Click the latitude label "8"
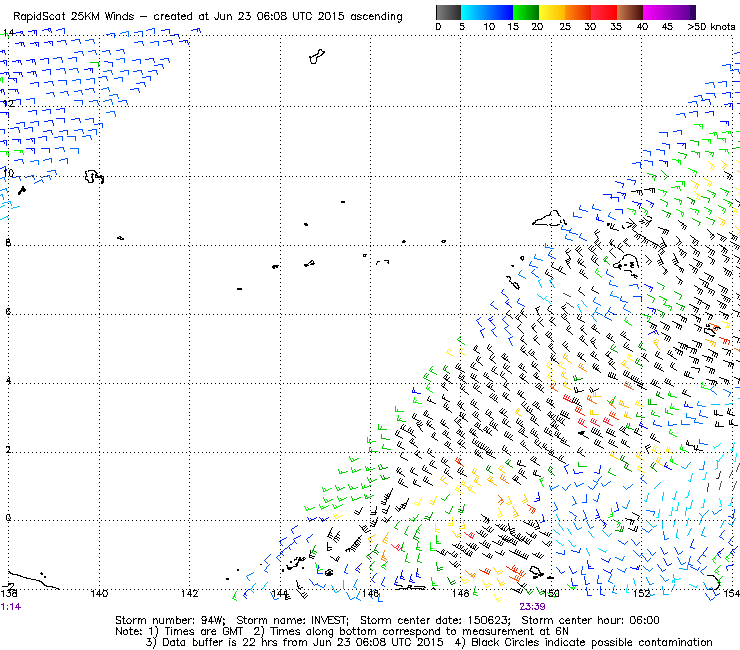Viewport: 740px width, 650px height. coord(8,243)
